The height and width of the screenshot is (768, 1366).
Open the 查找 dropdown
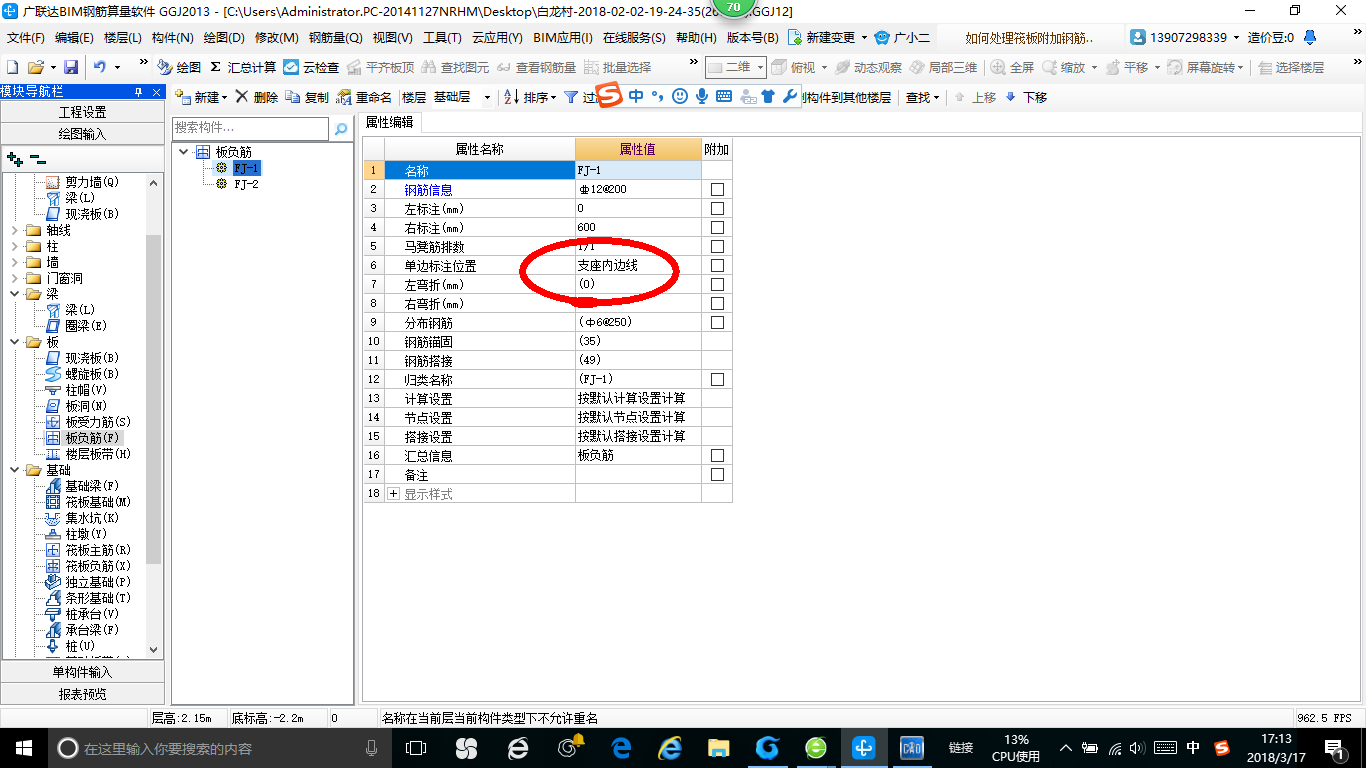tap(922, 97)
